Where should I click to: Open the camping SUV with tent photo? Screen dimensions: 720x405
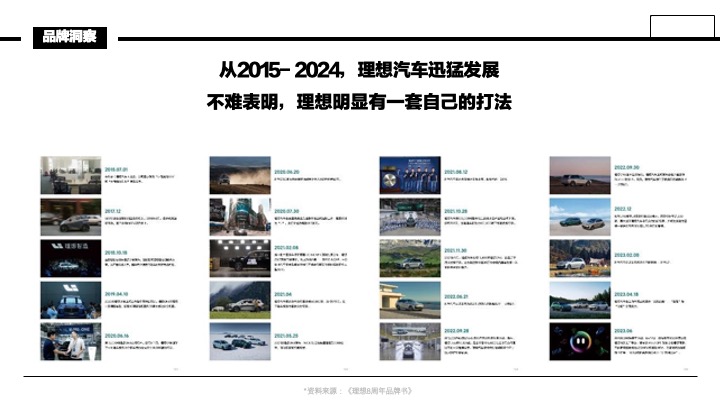coord(580,259)
